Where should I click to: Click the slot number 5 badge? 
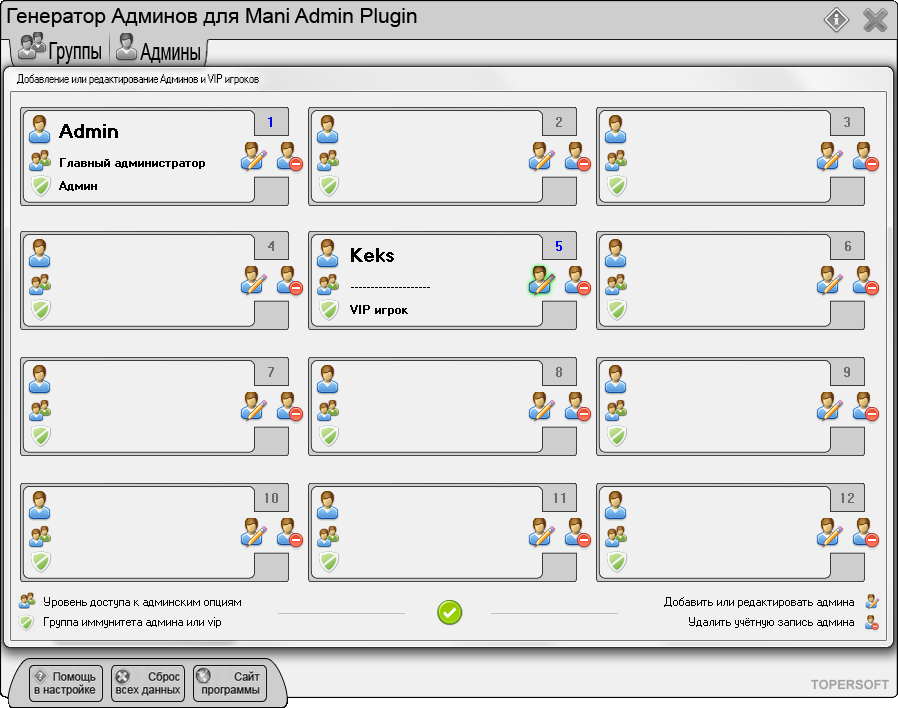click(559, 246)
